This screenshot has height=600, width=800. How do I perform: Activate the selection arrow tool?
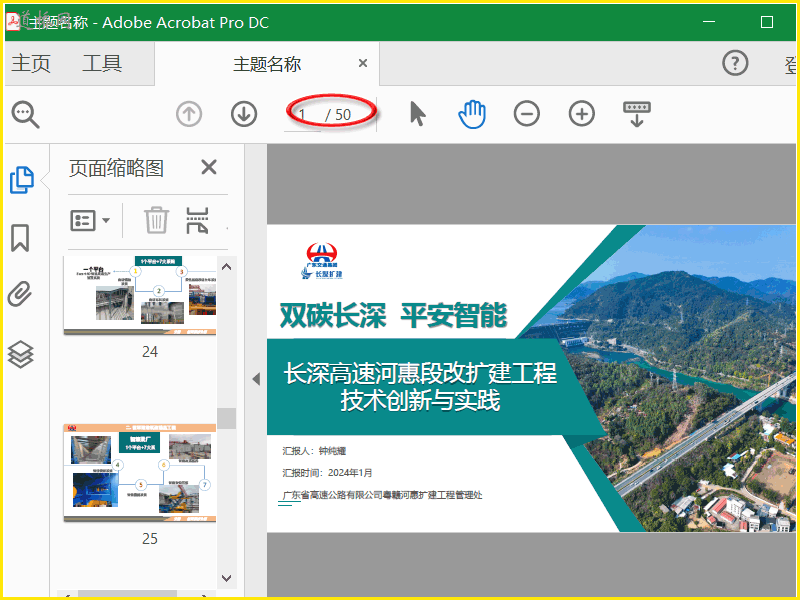pyautogui.click(x=417, y=113)
